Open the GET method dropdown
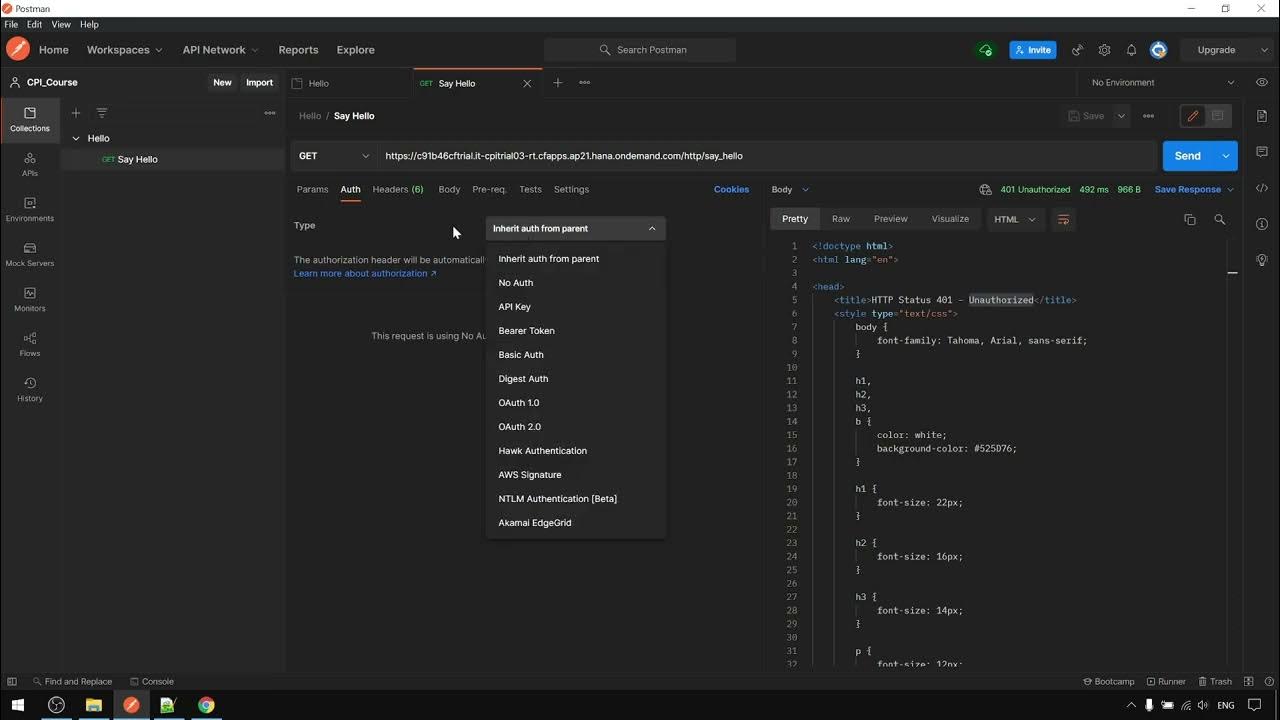 tap(334, 156)
